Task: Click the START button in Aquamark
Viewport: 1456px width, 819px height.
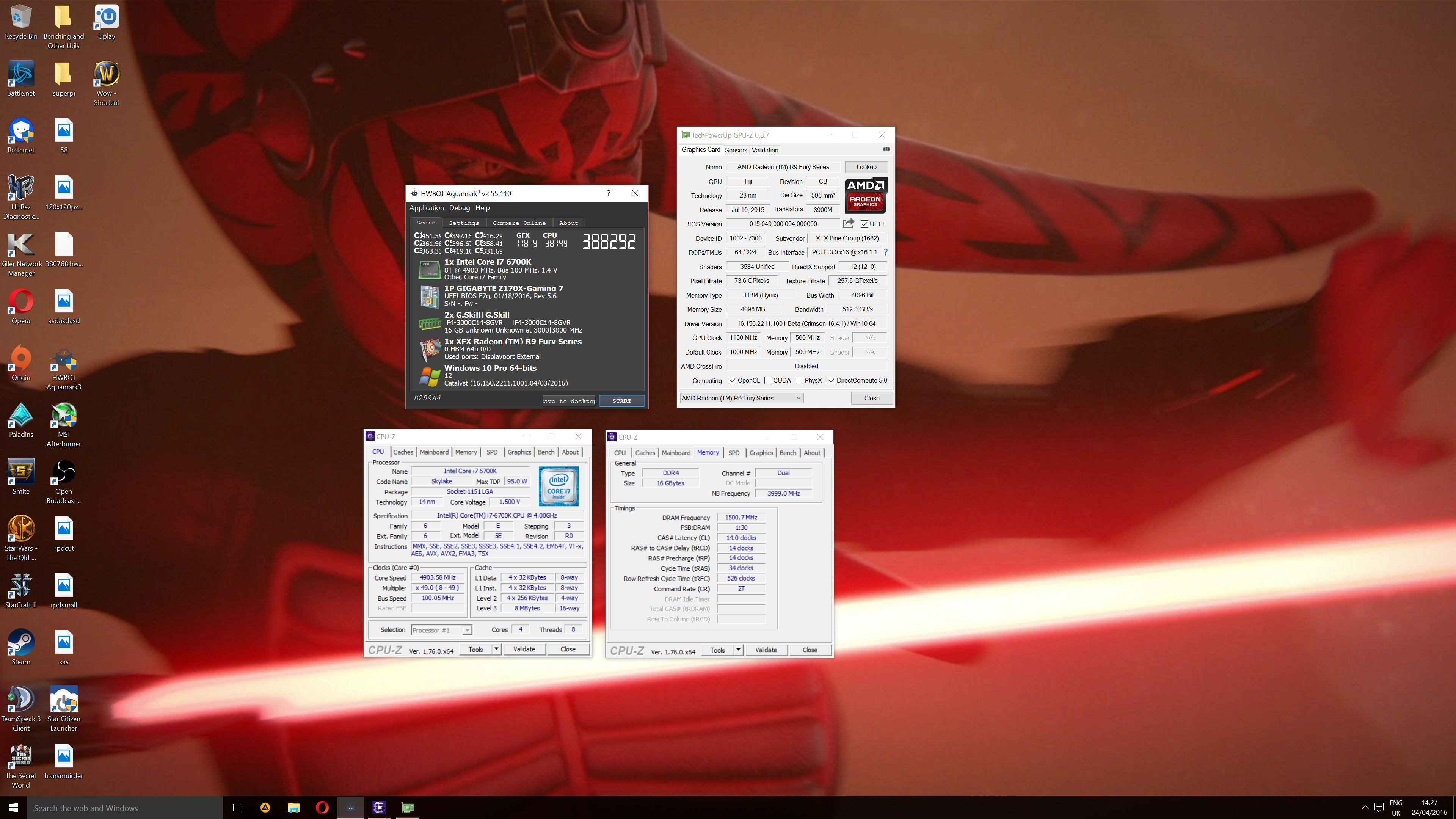Action: [x=622, y=401]
